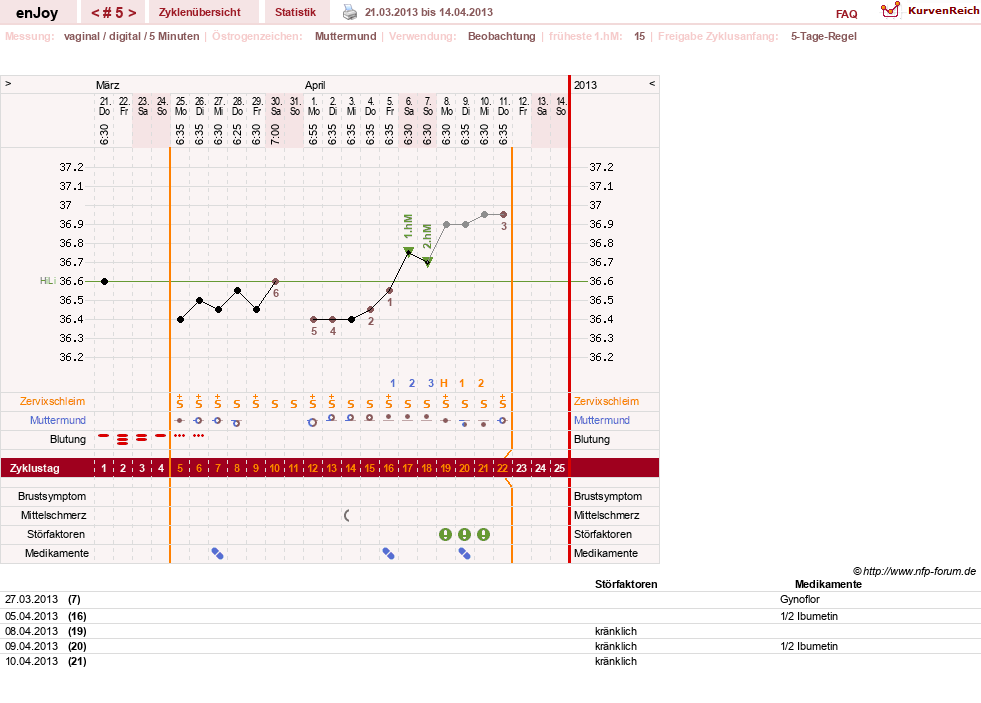Click the Muttermund symbol on cycle day 8
This screenshot has height=703, width=981.
236,423
